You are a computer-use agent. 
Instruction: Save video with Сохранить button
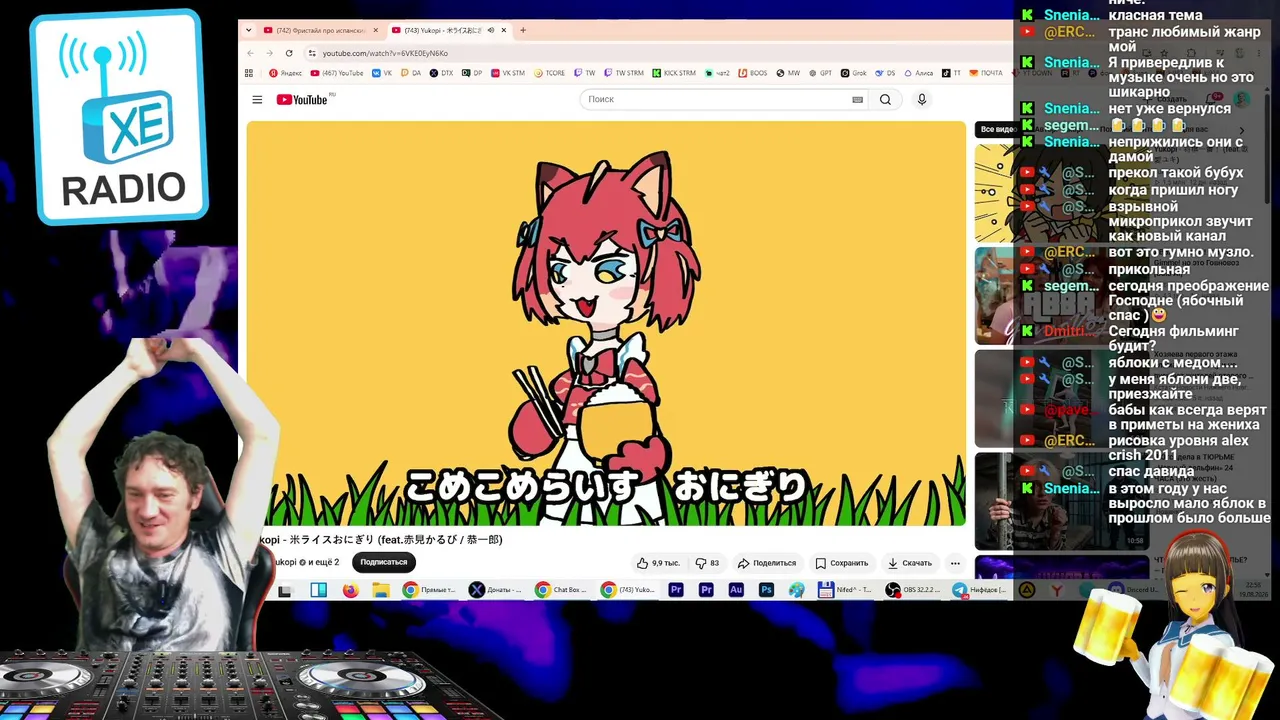(x=841, y=563)
